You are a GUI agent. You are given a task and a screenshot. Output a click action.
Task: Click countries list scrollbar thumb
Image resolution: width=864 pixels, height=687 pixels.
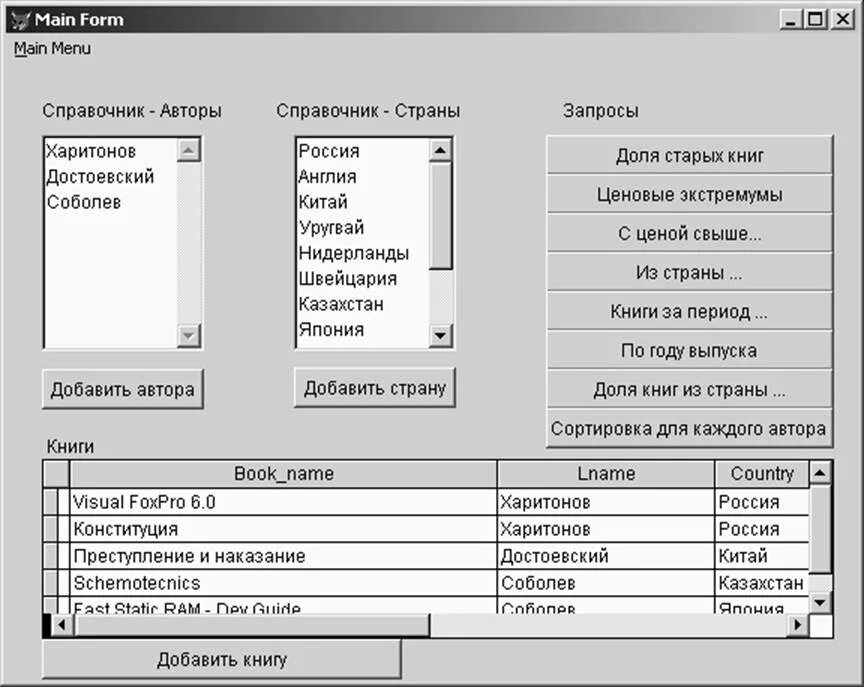click(x=440, y=216)
